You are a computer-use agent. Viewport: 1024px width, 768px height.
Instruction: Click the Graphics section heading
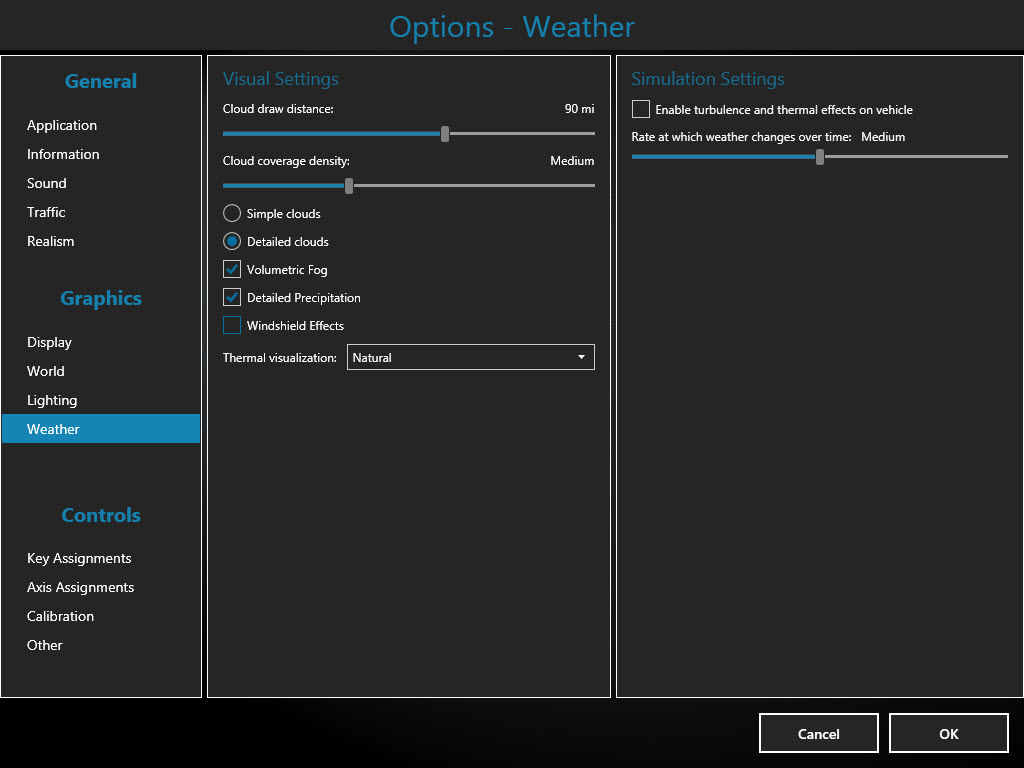[x=101, y=298]
